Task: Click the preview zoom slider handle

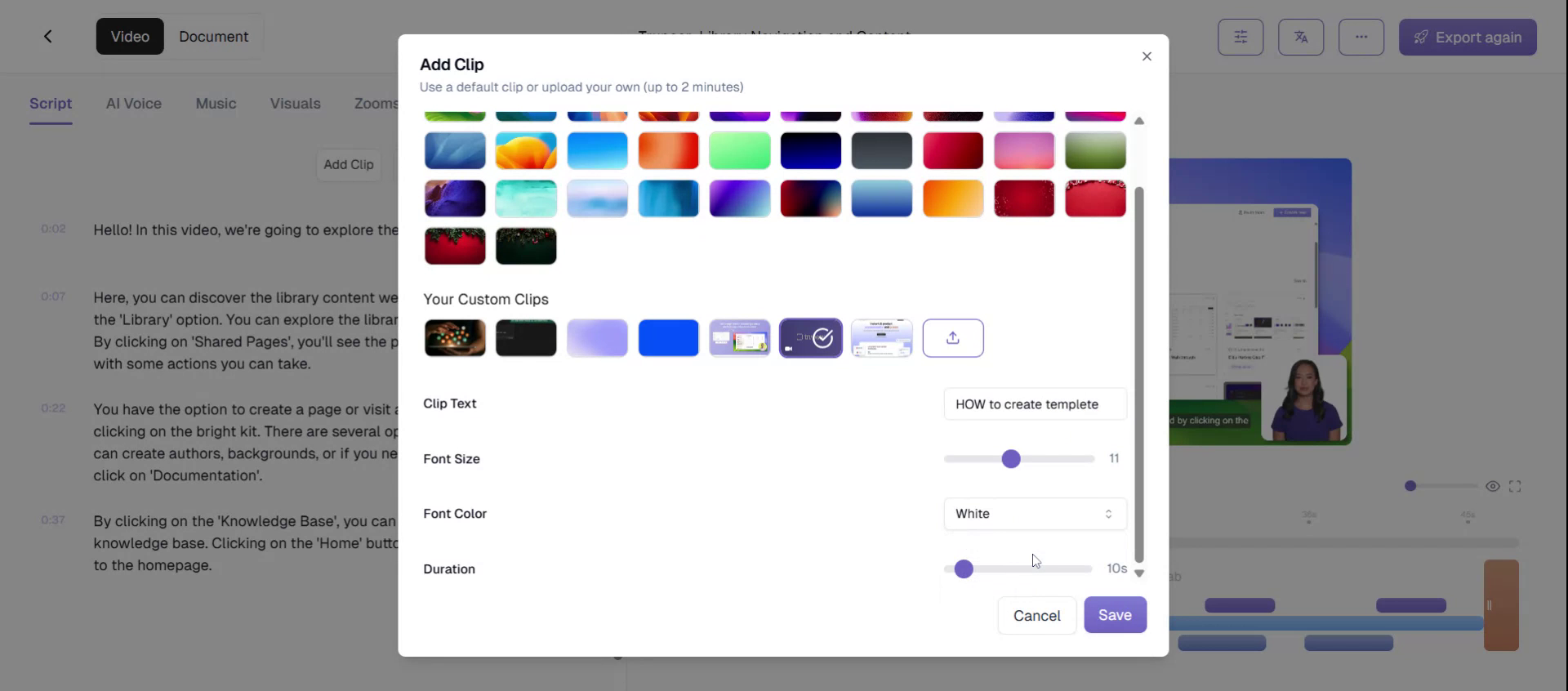Action: pyautogui.click(x=1410, y=486)
